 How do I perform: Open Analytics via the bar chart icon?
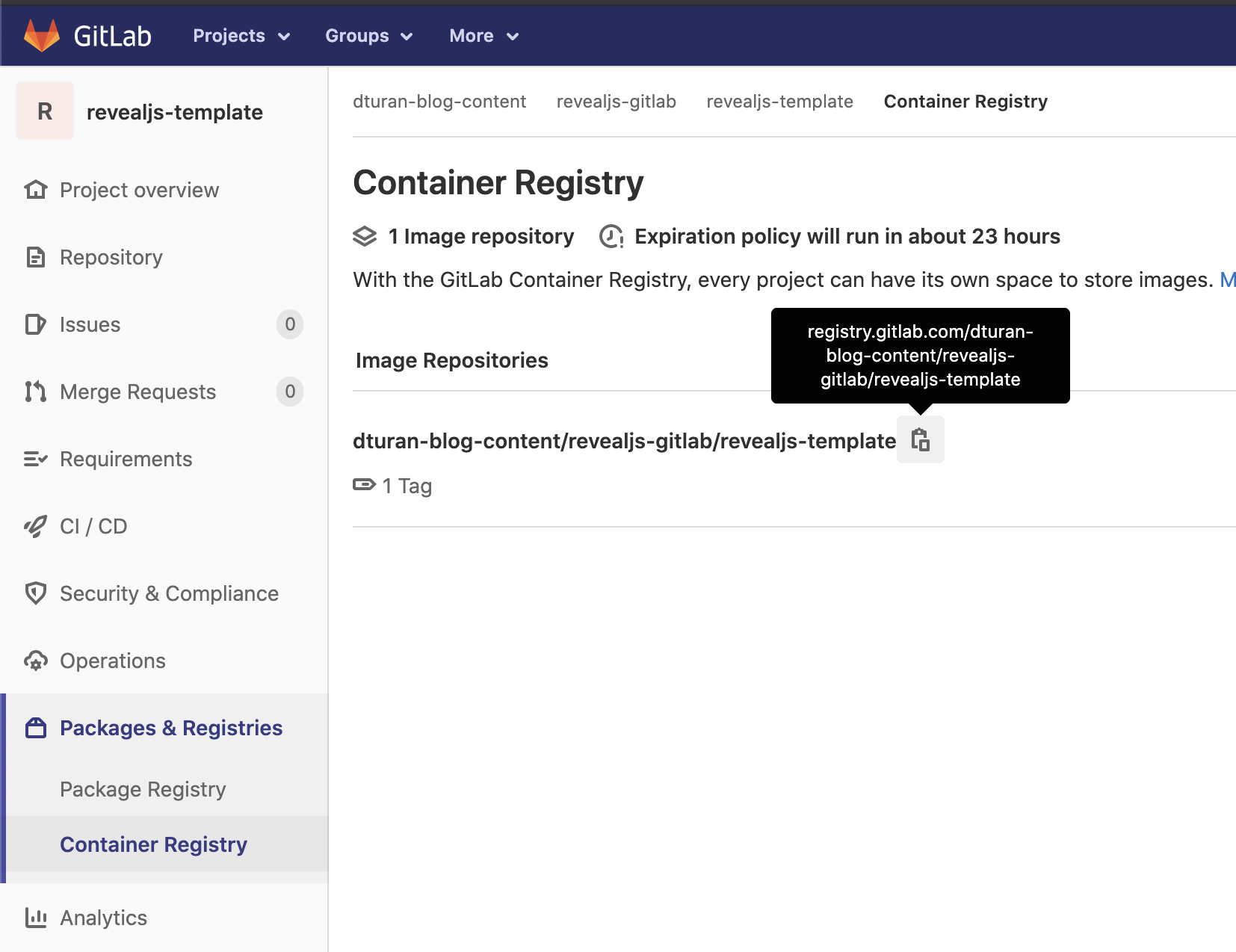point(35,918)
